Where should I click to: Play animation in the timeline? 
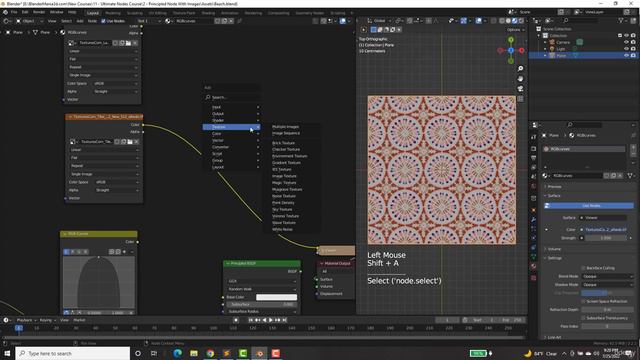(x=271, y=320)
